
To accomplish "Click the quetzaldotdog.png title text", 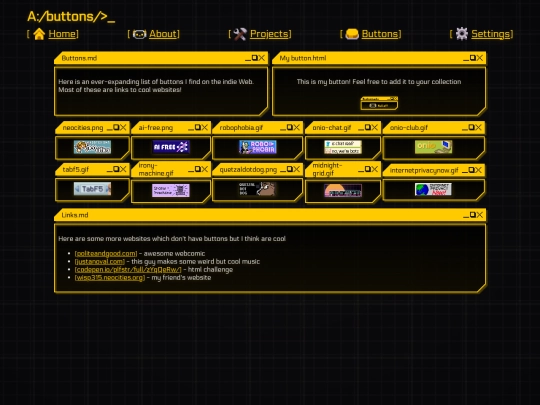I will (x=248, y=169).
